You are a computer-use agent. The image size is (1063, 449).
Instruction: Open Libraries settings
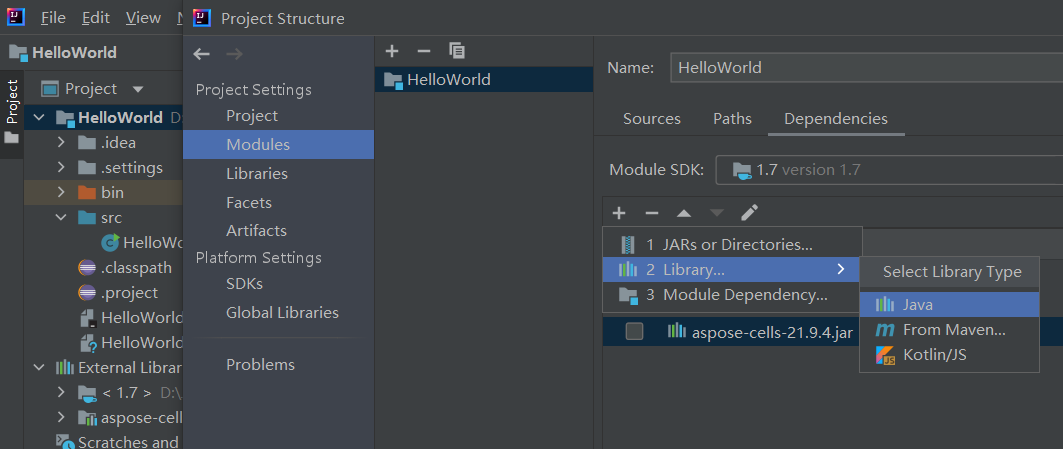tap(257, 174)
